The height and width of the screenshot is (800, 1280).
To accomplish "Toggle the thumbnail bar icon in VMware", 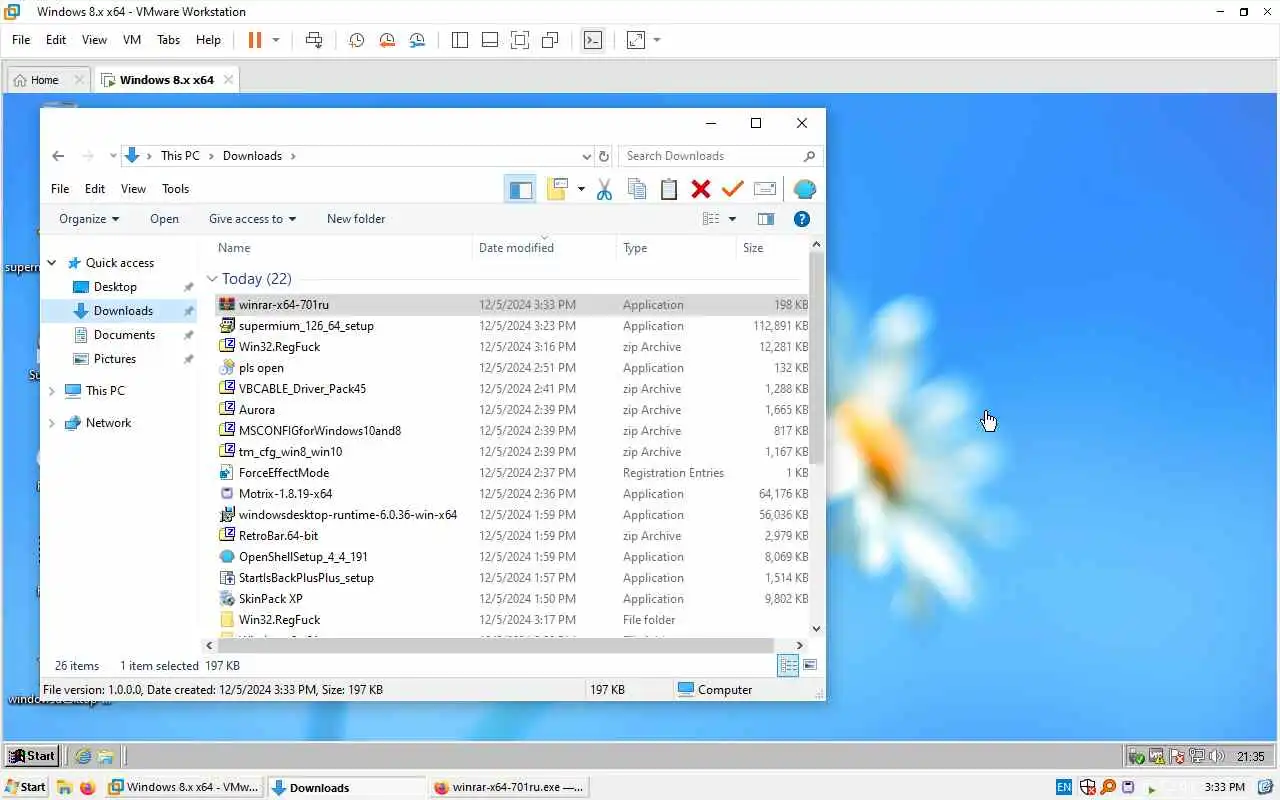I will coord(490,40).
